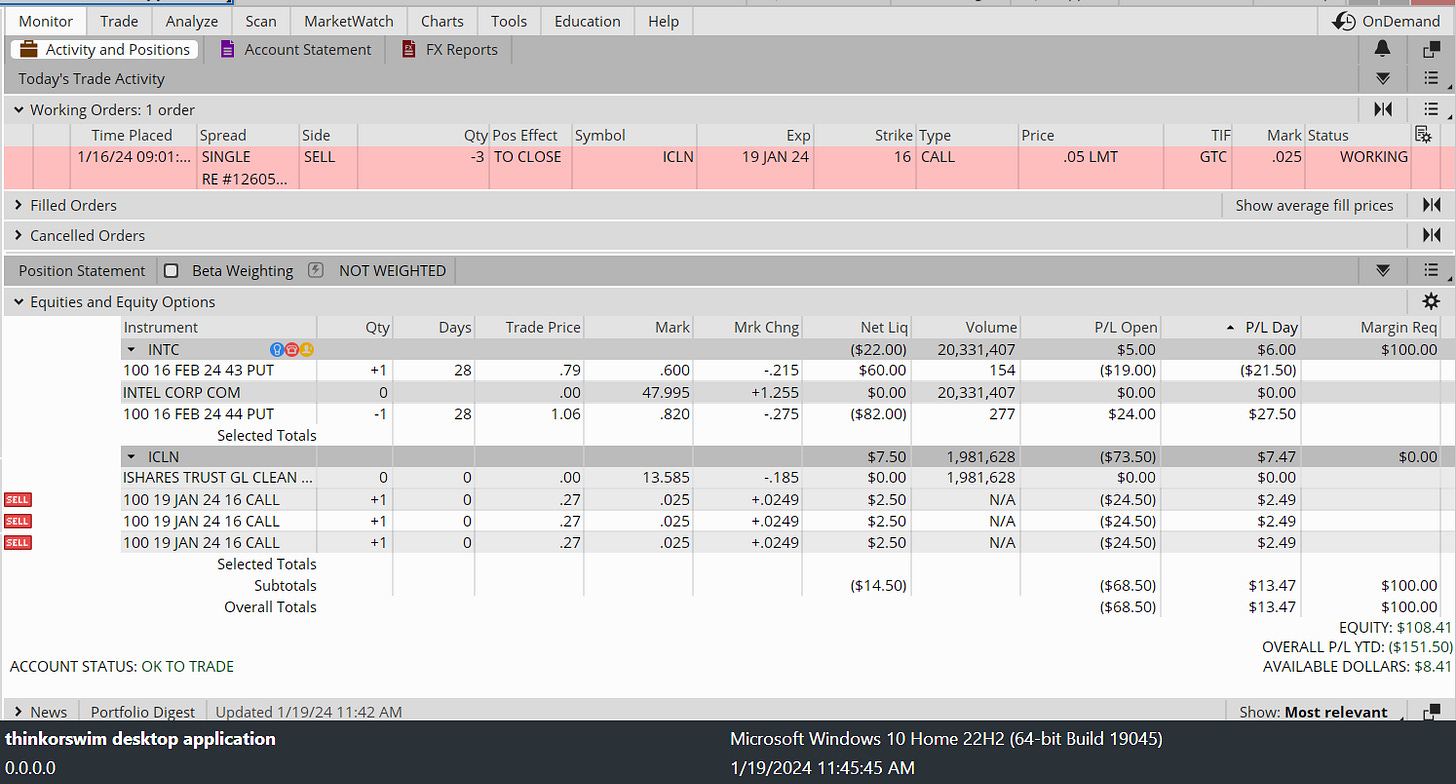Click red phone icon on INTC row
Image resolution: width=1456 pixels, height=784 pixels.
[291, 349]
